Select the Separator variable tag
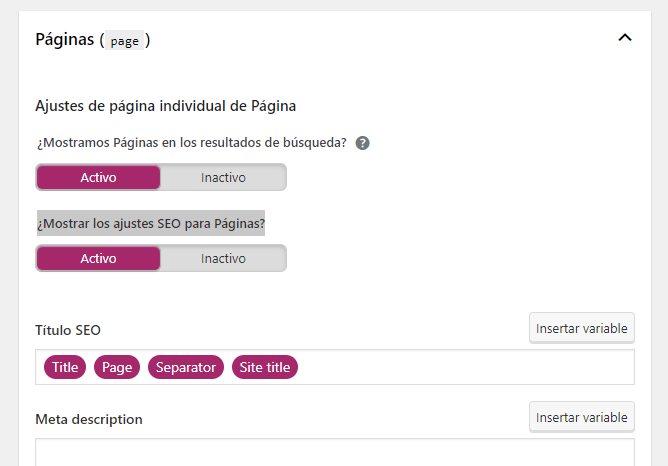The image size is (668, 466). [186, 367]
